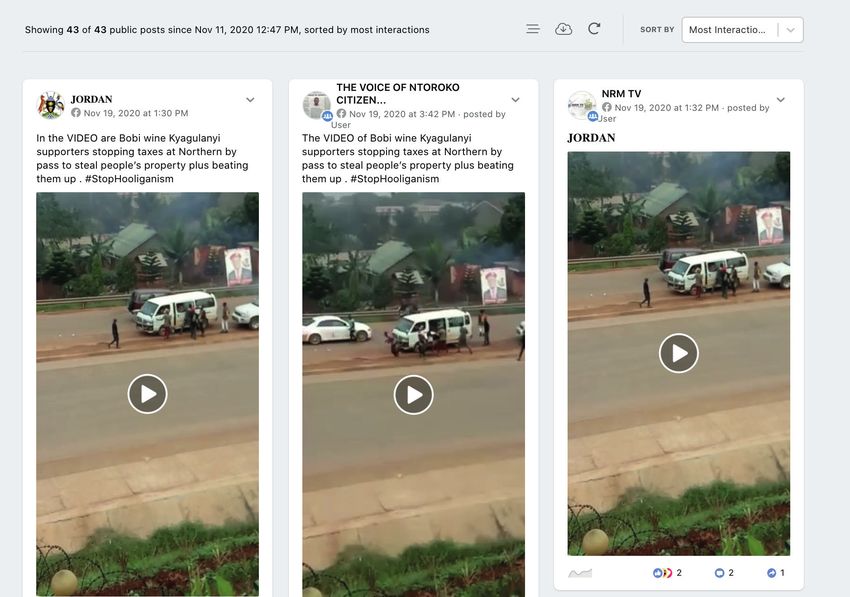
Task: Click the #StopHooliganism text in JORDAN post
Action: pyautogui.click(x=129, y=179)
